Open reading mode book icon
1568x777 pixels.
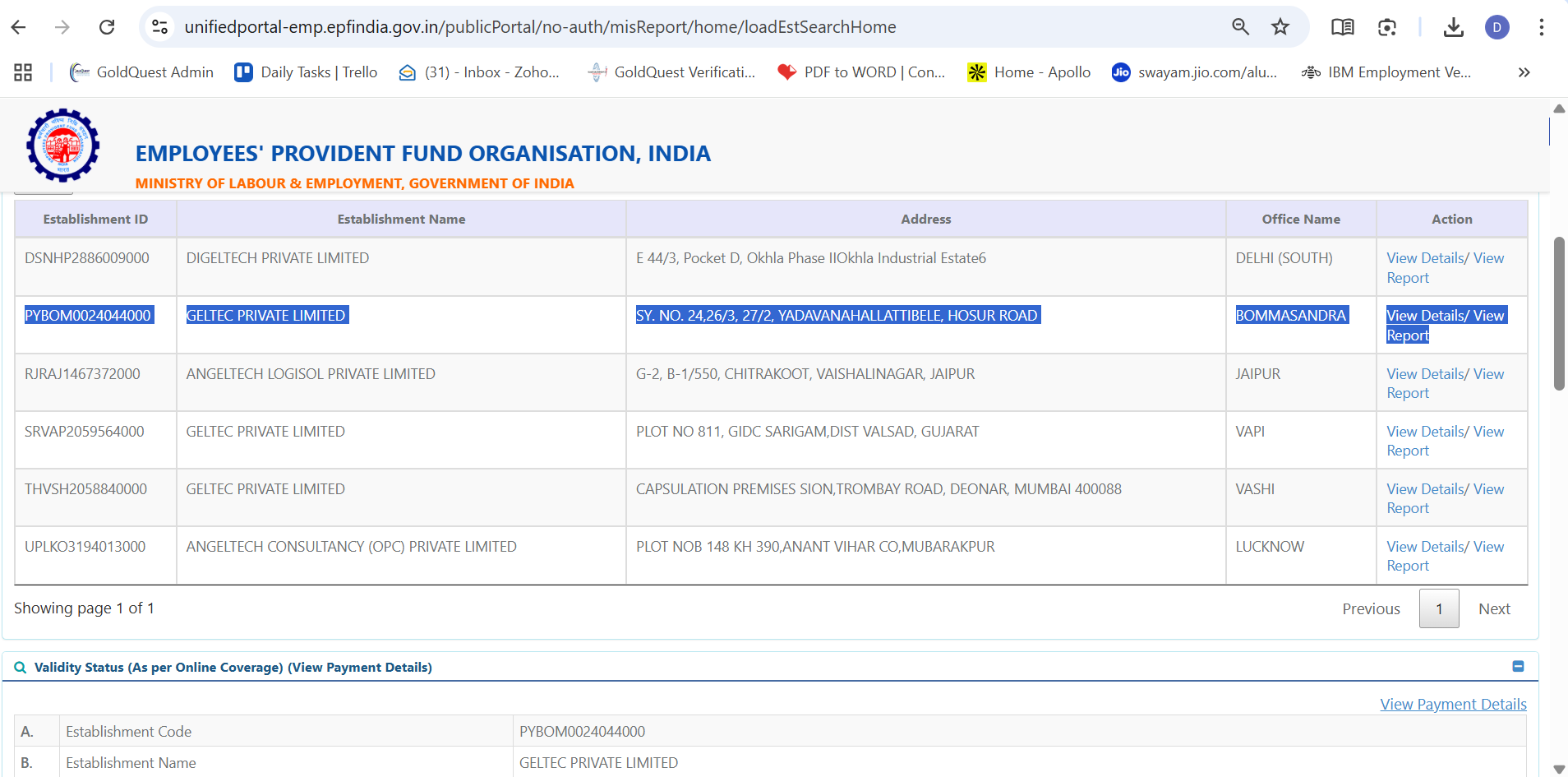[x=1342, y=27]
